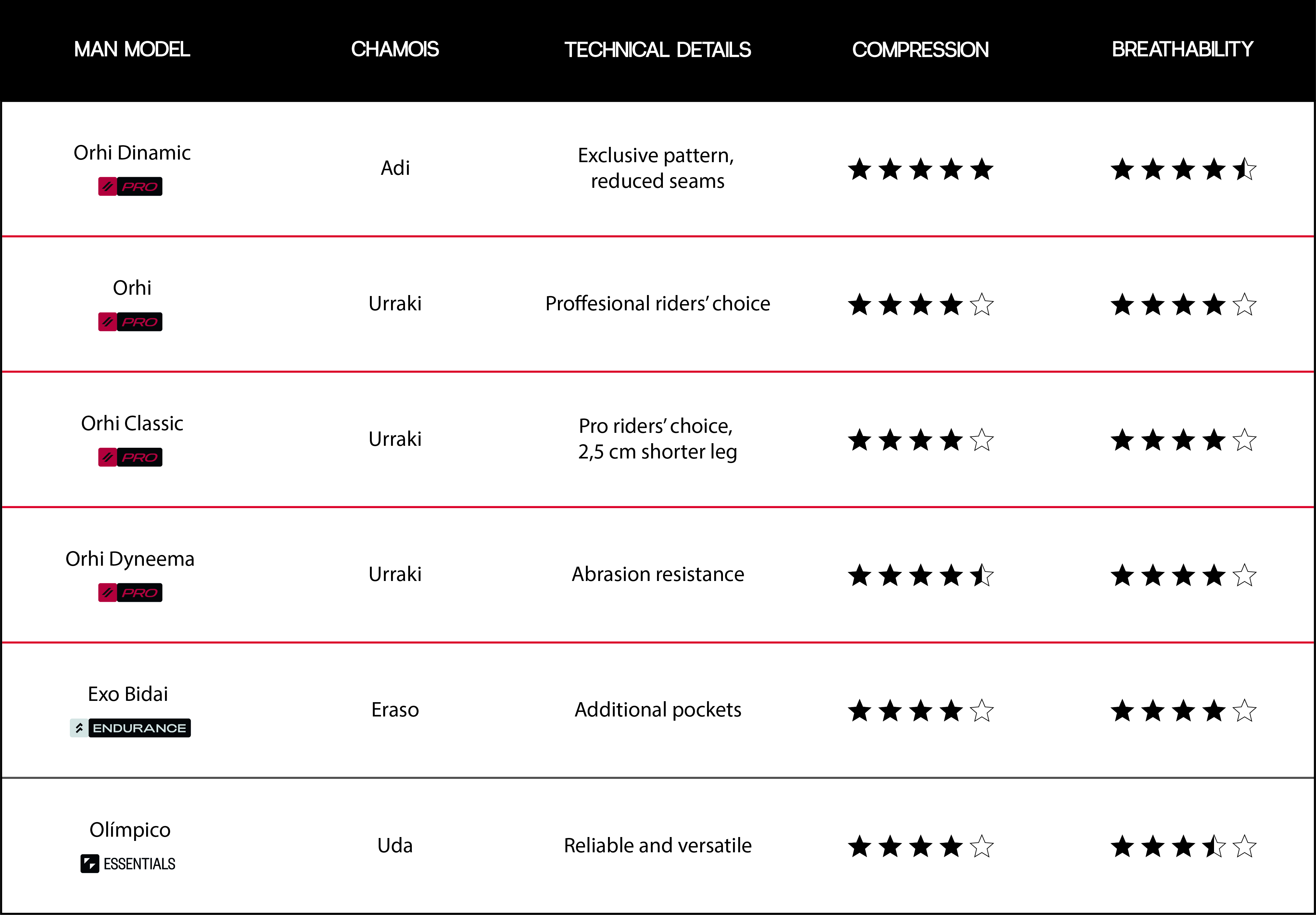Click the PRO badge under Orhi Classic
This screenshot has height=915, width=1316.
[130, 457]
